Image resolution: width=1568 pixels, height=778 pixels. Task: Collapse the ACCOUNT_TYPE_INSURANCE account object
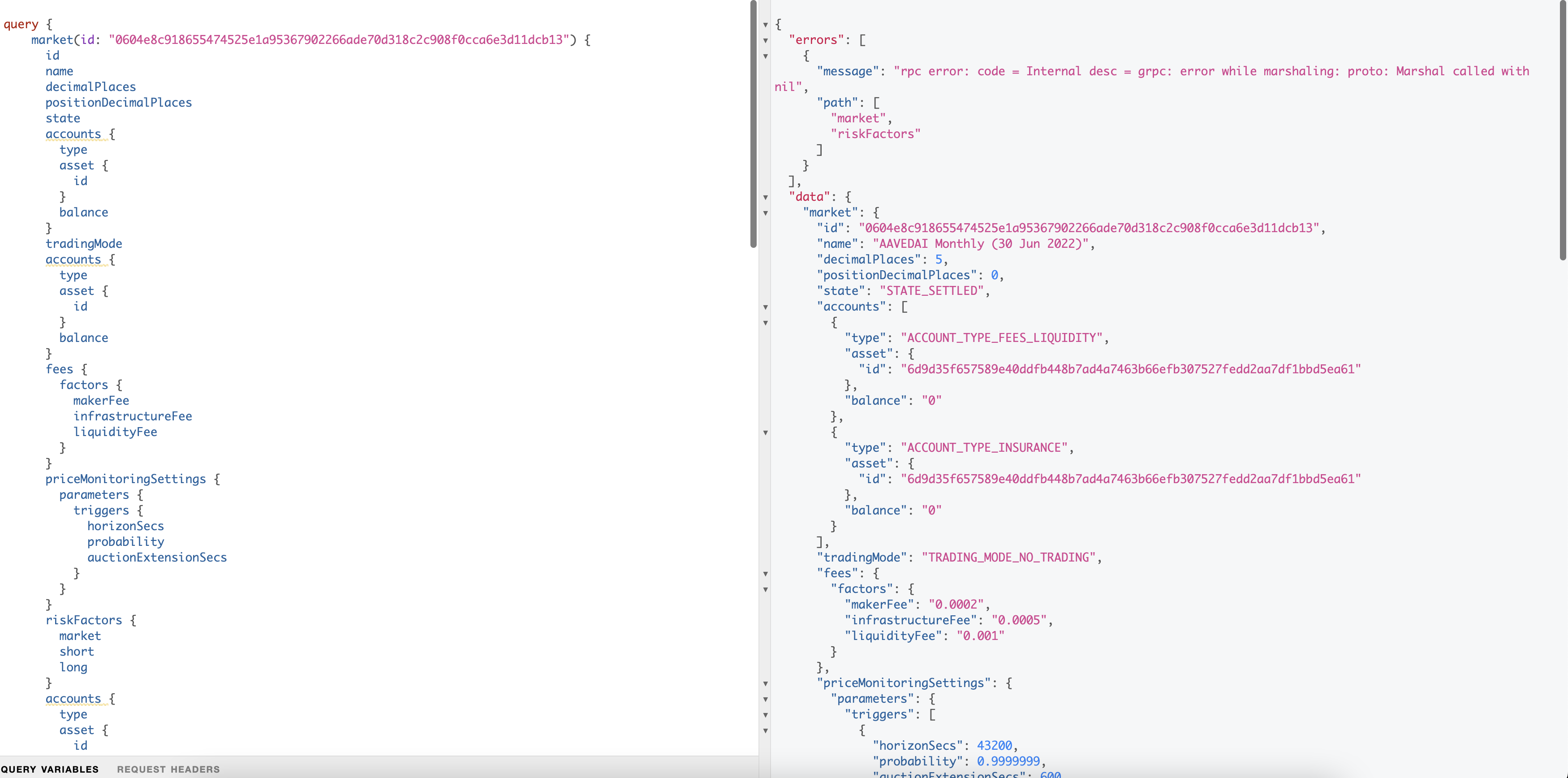pos(765,433)
